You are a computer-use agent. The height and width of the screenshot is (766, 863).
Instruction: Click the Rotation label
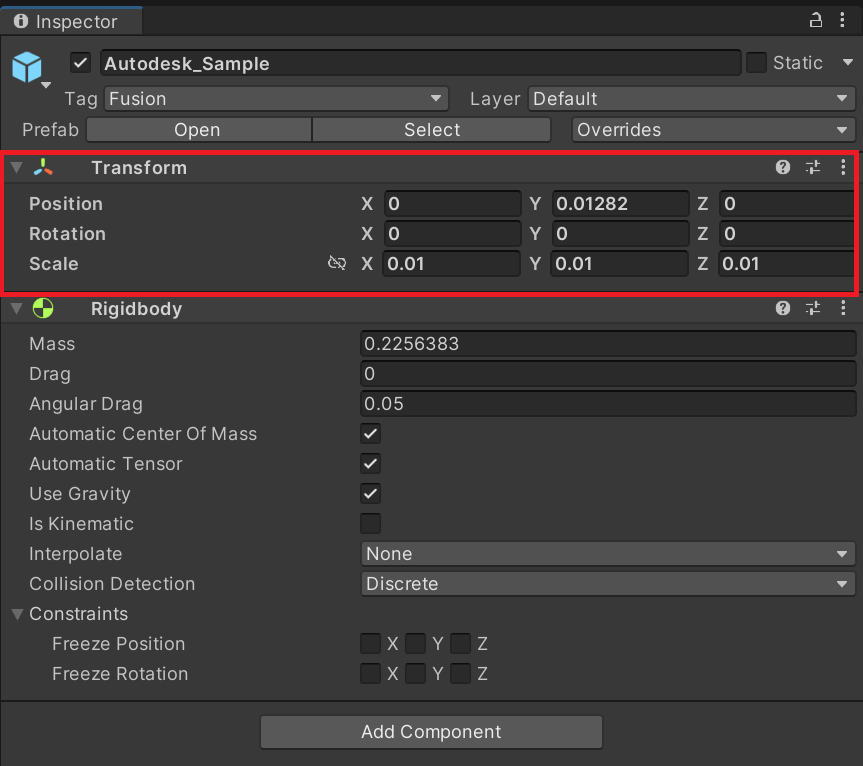(x=67, y=233)
